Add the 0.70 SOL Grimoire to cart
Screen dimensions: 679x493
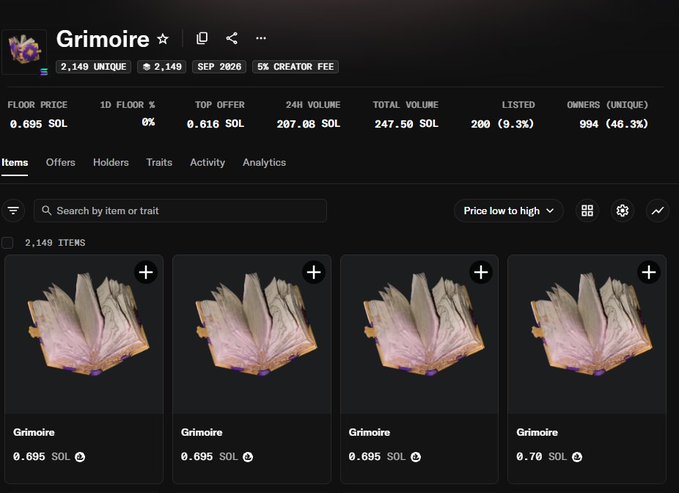pos(648,272)
